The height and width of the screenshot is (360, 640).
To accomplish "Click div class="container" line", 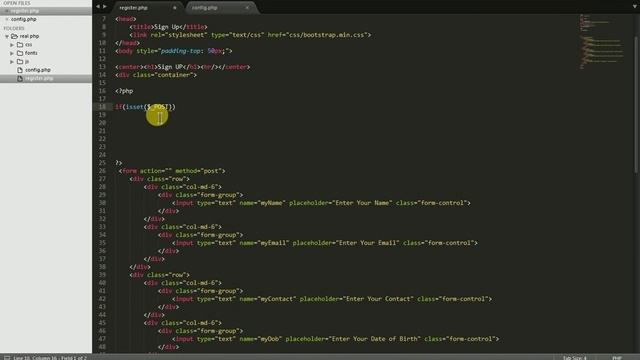I will [156, 75].
